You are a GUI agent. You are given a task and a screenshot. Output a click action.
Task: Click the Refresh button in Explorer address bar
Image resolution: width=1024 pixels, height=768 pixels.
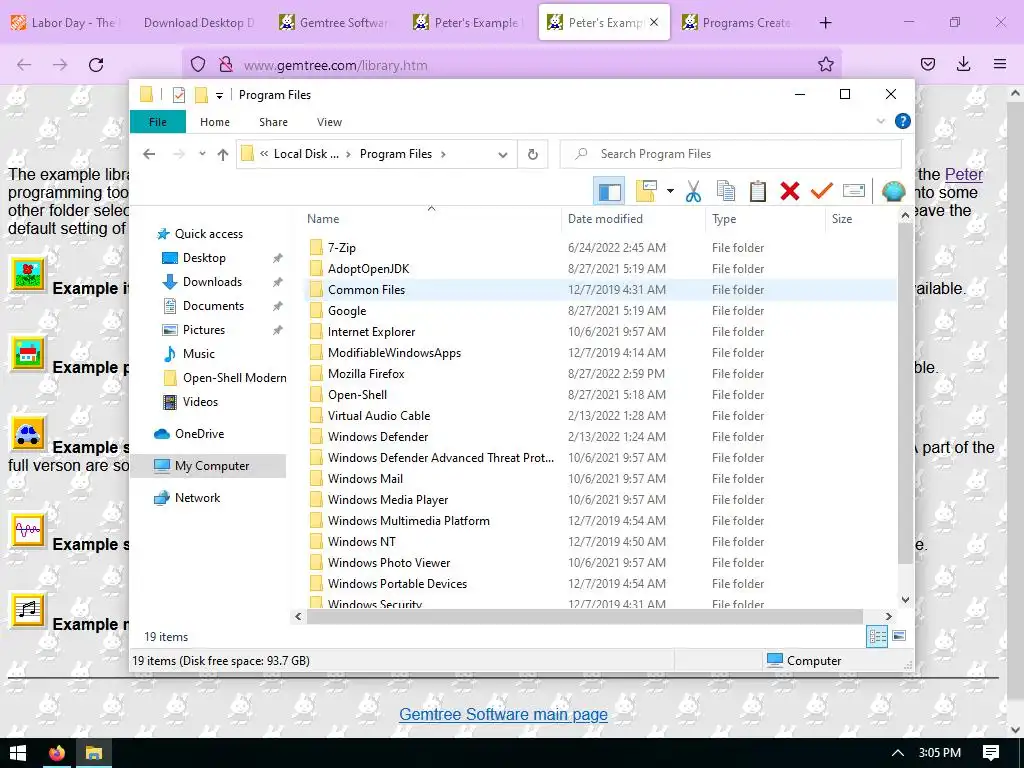[x=533, y=154]
